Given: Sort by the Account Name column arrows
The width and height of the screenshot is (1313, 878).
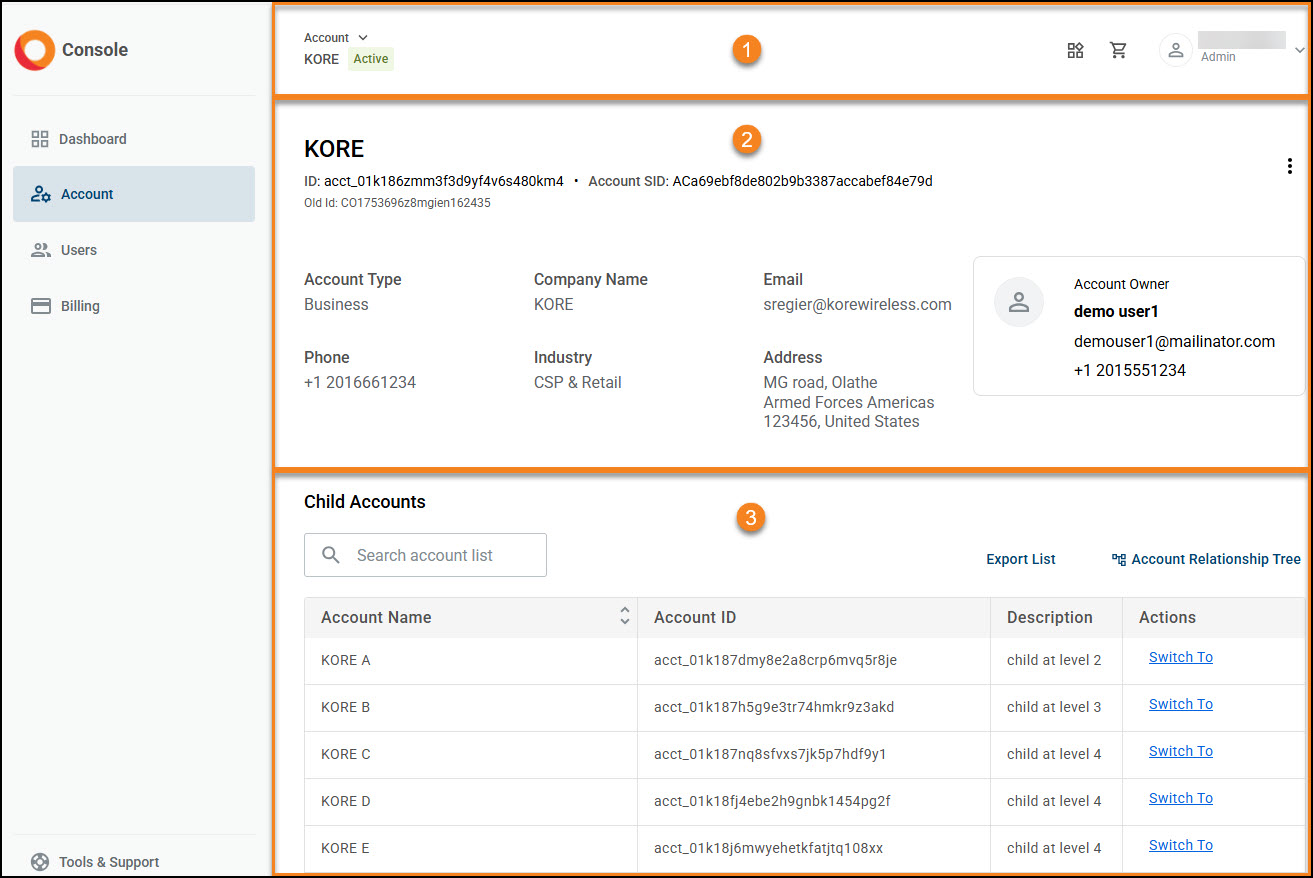Looking at the screenshot, I should [x=624, y=616].
